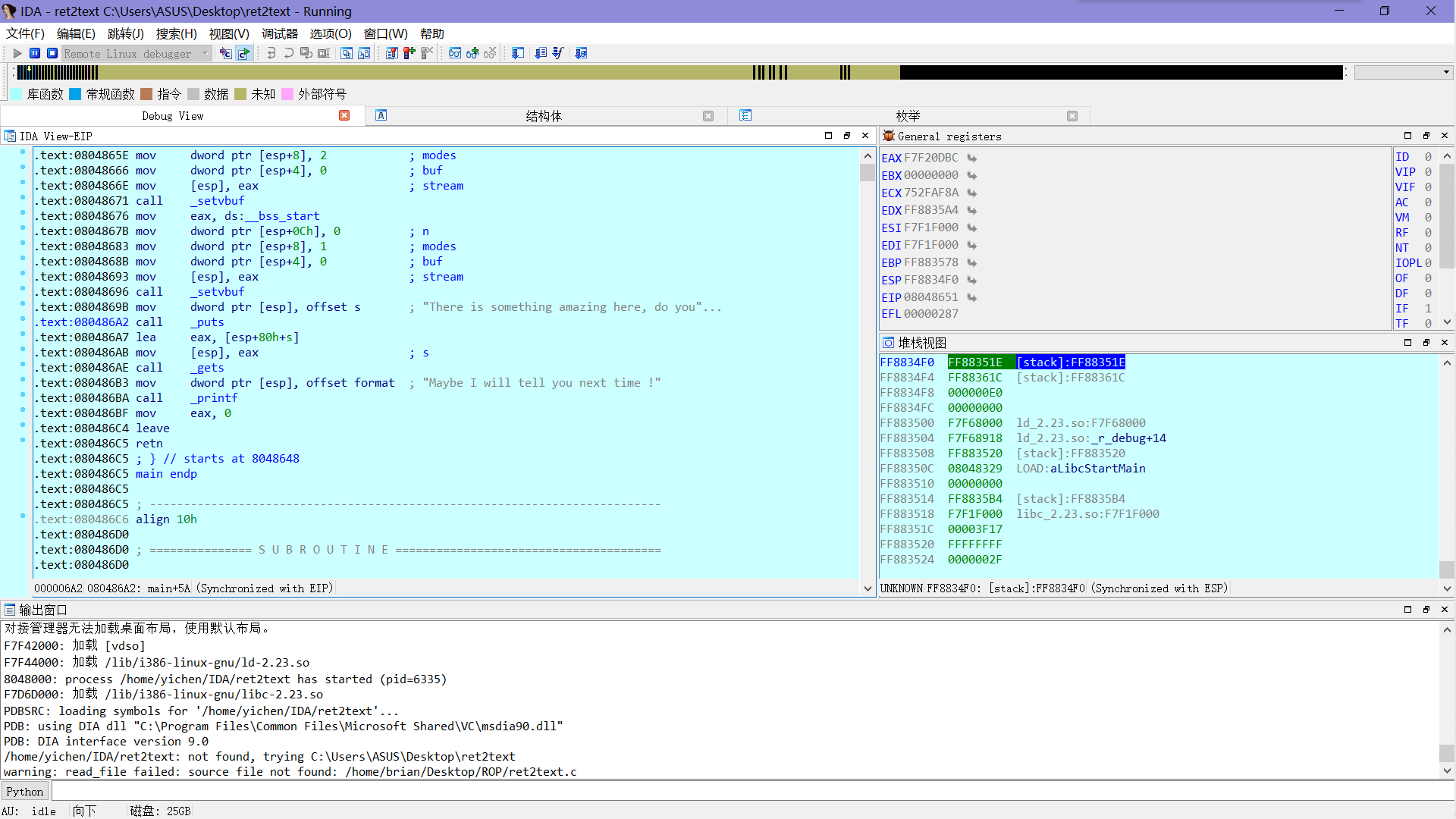Jump to EIP register value arrow
The width and height of the screenshot is (1456, 819).
[x=971, y=297]
